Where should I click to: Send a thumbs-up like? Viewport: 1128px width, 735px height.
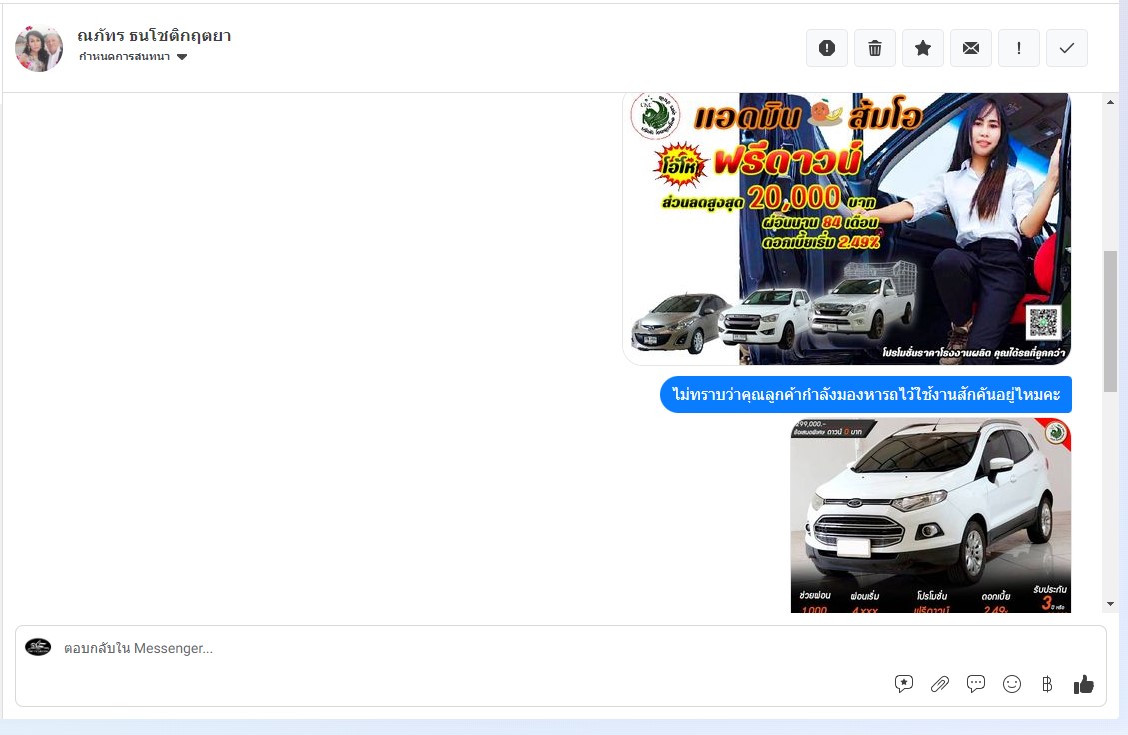click(x=1083, y=684)
